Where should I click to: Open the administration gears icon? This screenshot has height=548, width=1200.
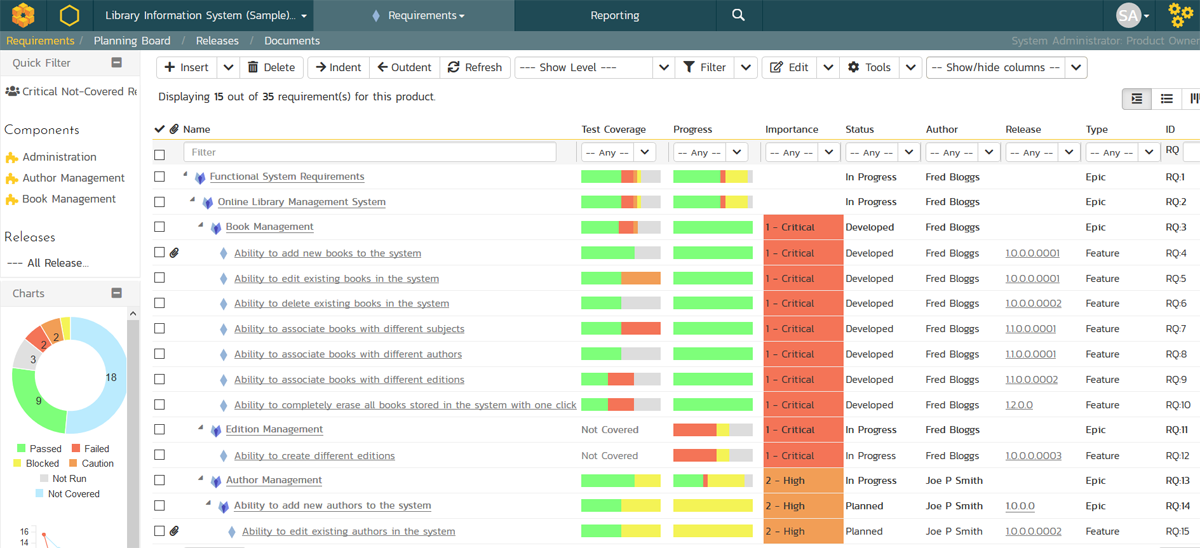[x=1180, y=16]
